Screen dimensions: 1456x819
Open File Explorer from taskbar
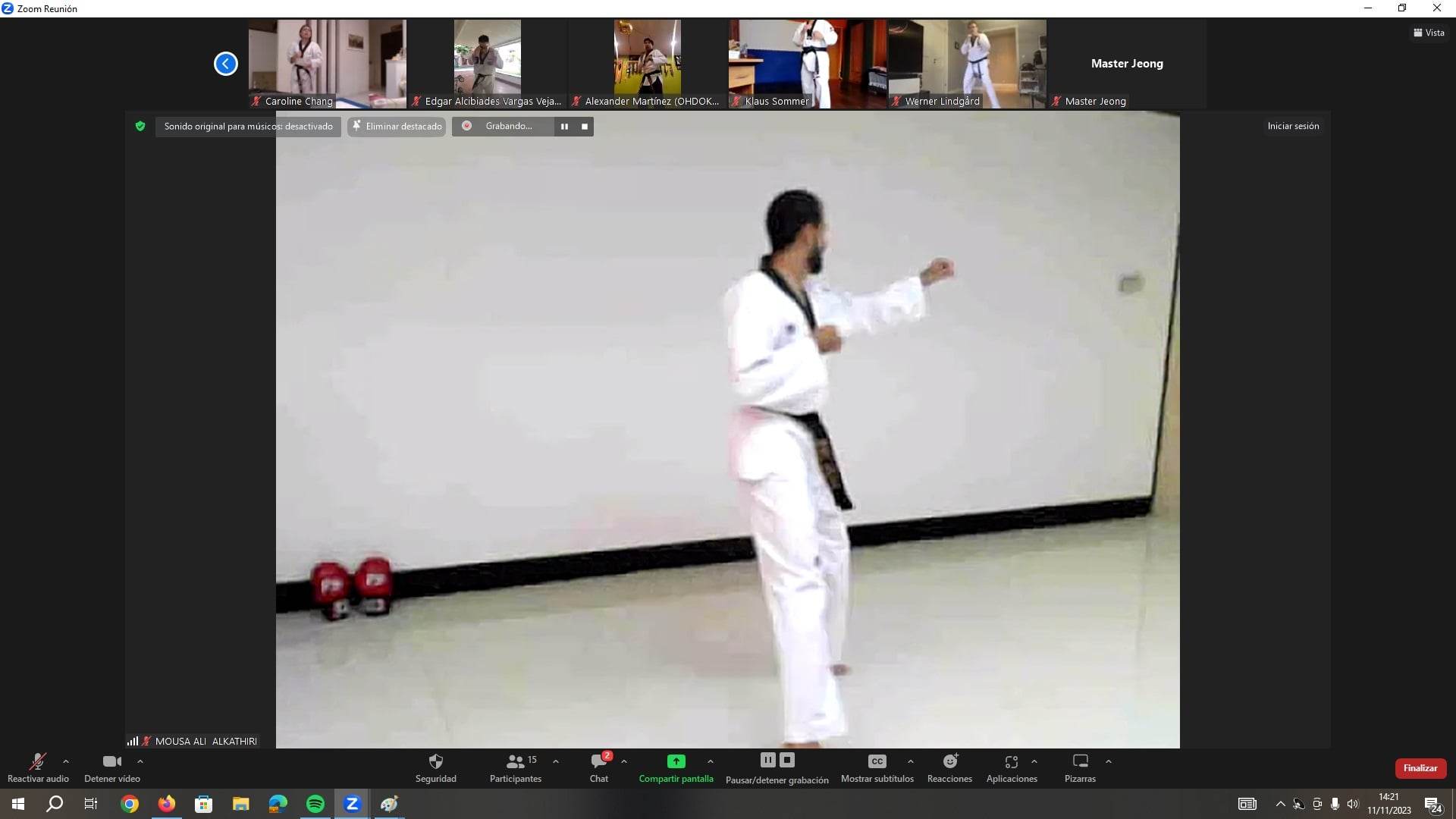[241, 804]
